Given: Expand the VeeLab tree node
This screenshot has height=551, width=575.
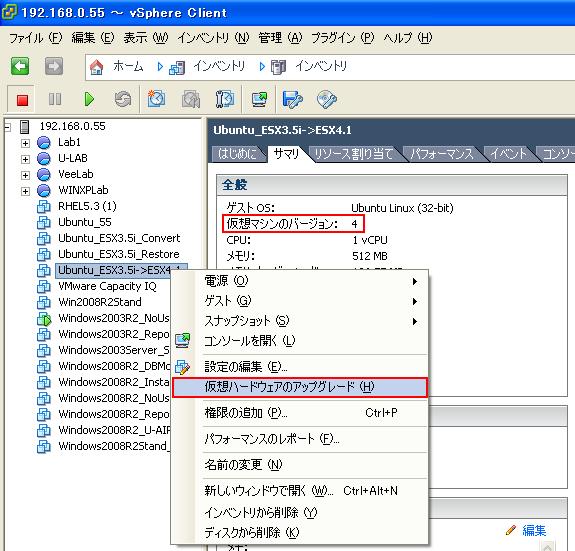Looking at the screenshot, I should [25, 175].
